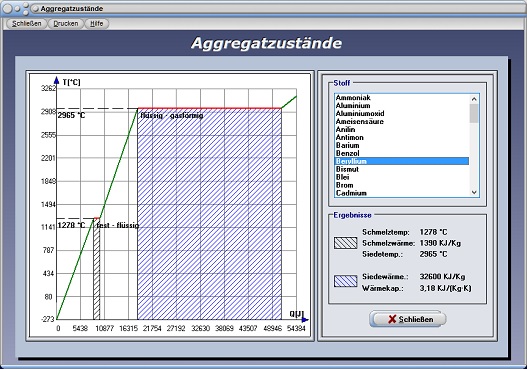Click the window icon beside Aggregatzustände title
This screenshot has width=527, height=369.
[35, 9]
